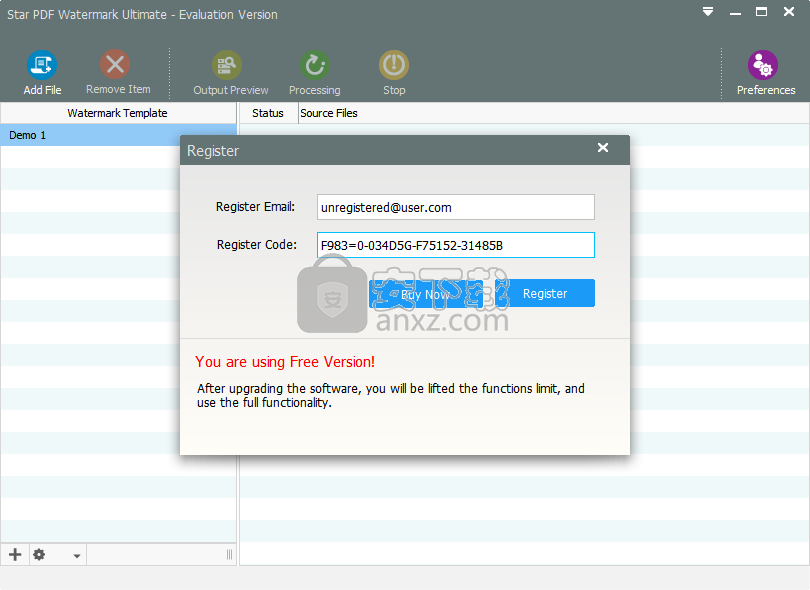
Task: Click the Add File toolbar icon
Action: (42, 65)
